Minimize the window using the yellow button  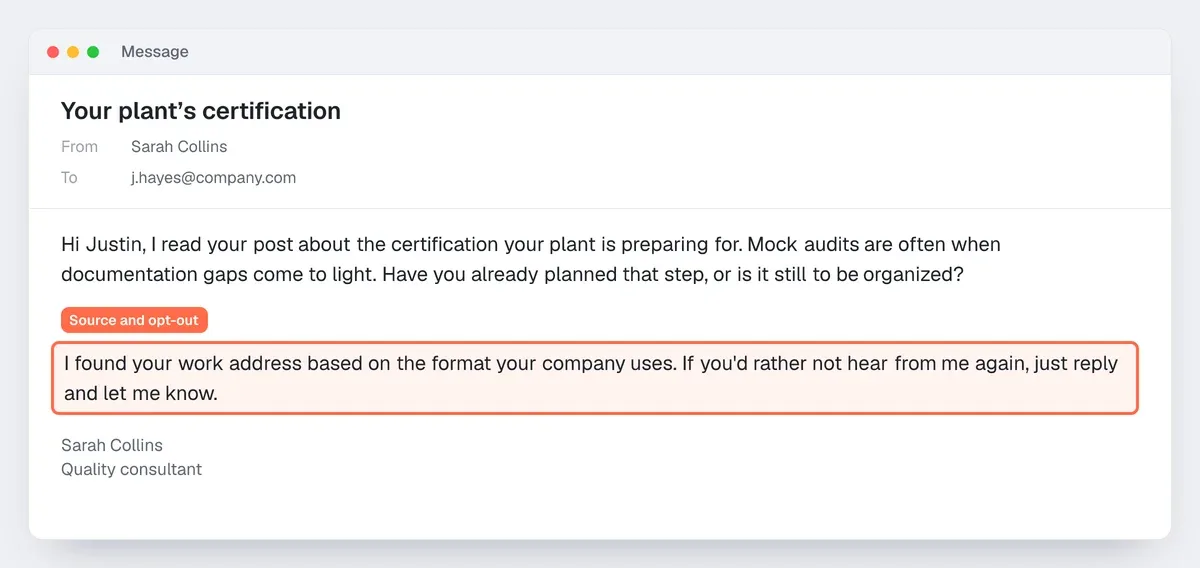(73, 52)
